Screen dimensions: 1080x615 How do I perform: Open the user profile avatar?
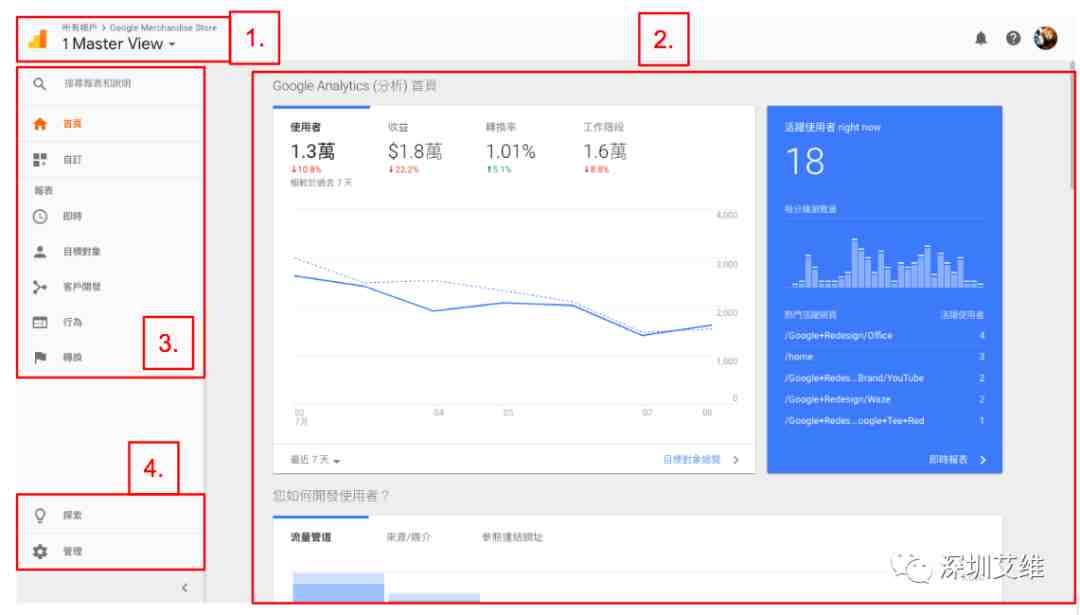point(1046,38)
